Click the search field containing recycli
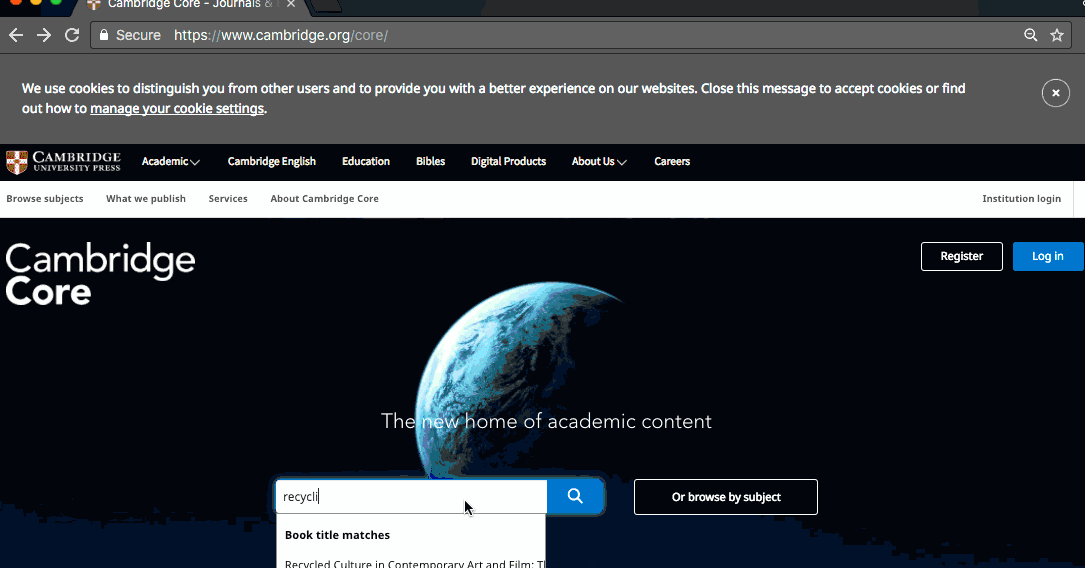 (x=410, y=497)
